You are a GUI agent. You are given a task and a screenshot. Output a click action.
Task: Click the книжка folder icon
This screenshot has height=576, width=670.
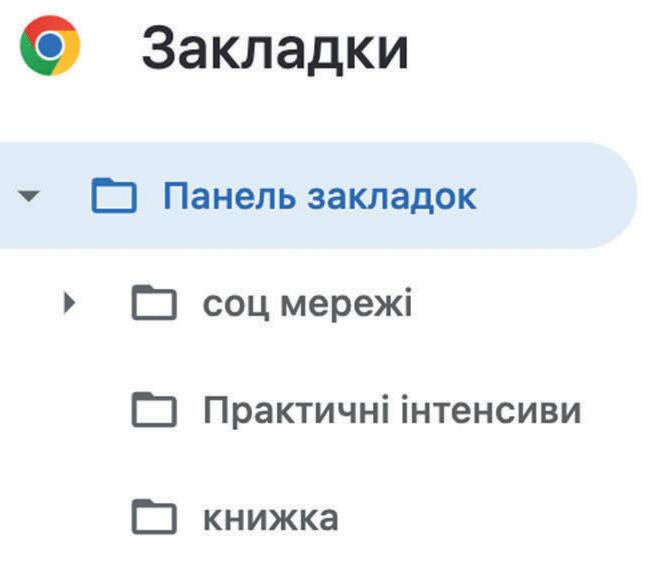153,517
